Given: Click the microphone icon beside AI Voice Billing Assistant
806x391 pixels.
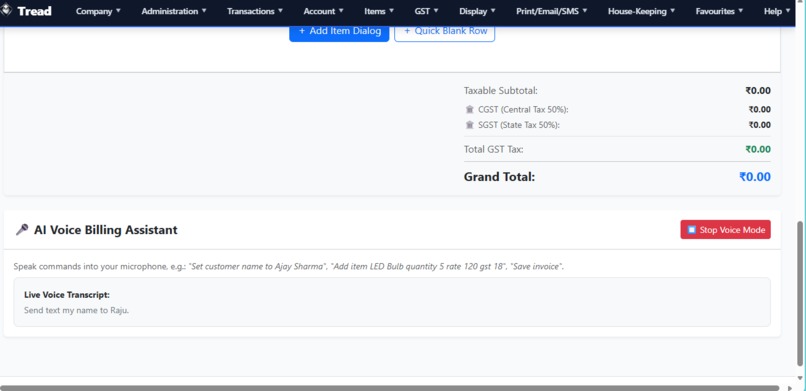Looking at the screenshot, I should (x=22, y=230).
